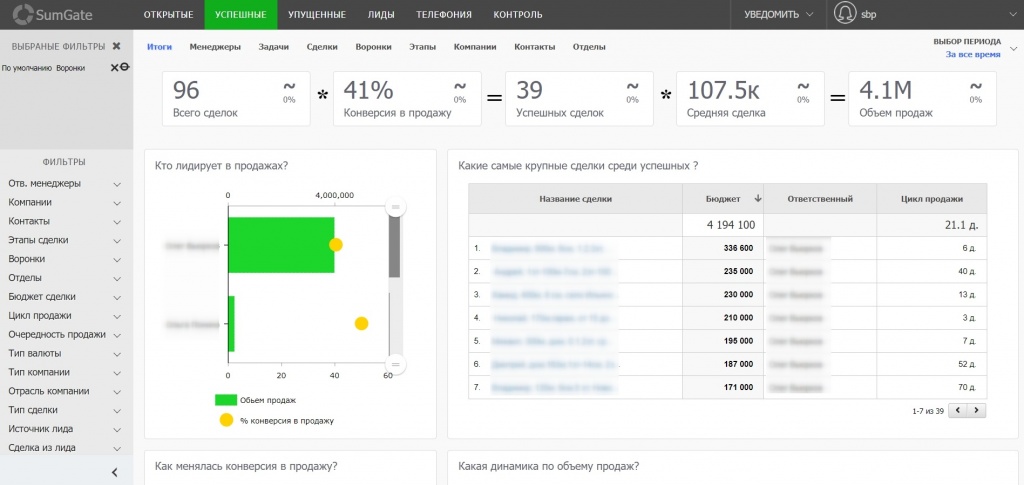
Task: Click trend indicator on Всего сделок card
Action: click(289, 91)
